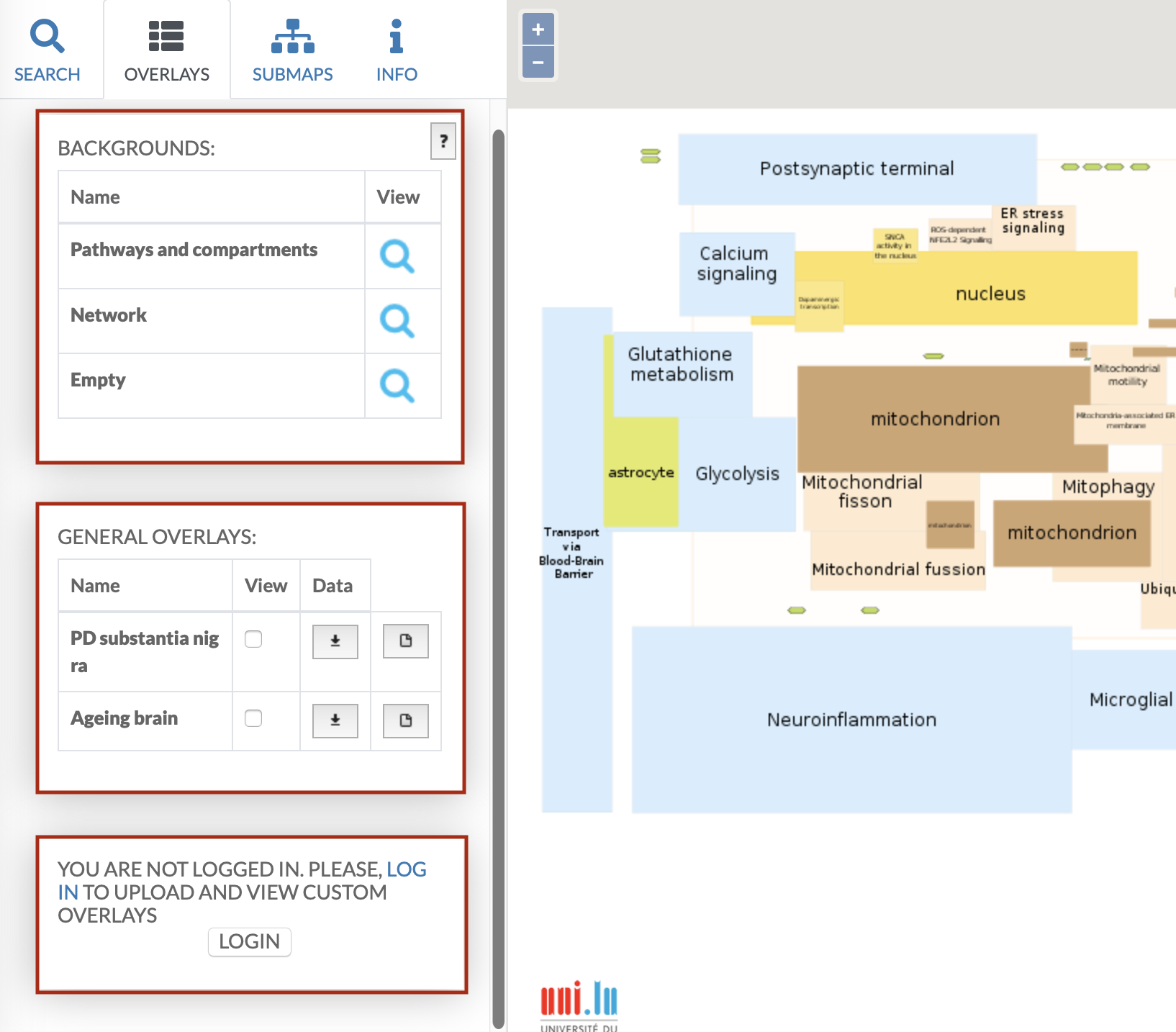Follow the LOG IN text link

(x=406, y=869)
